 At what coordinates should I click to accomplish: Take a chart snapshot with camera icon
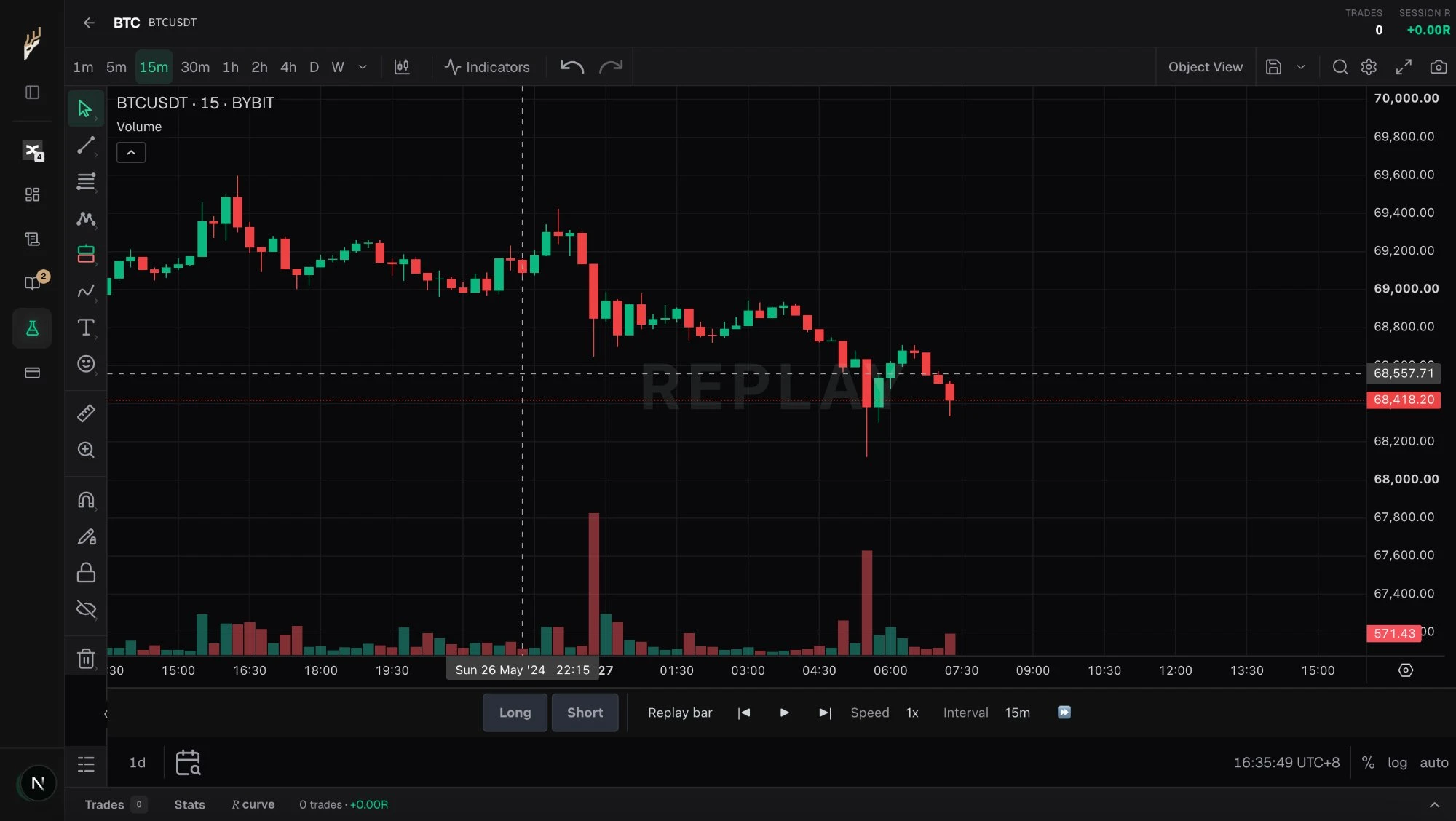tap(1439, 67)
